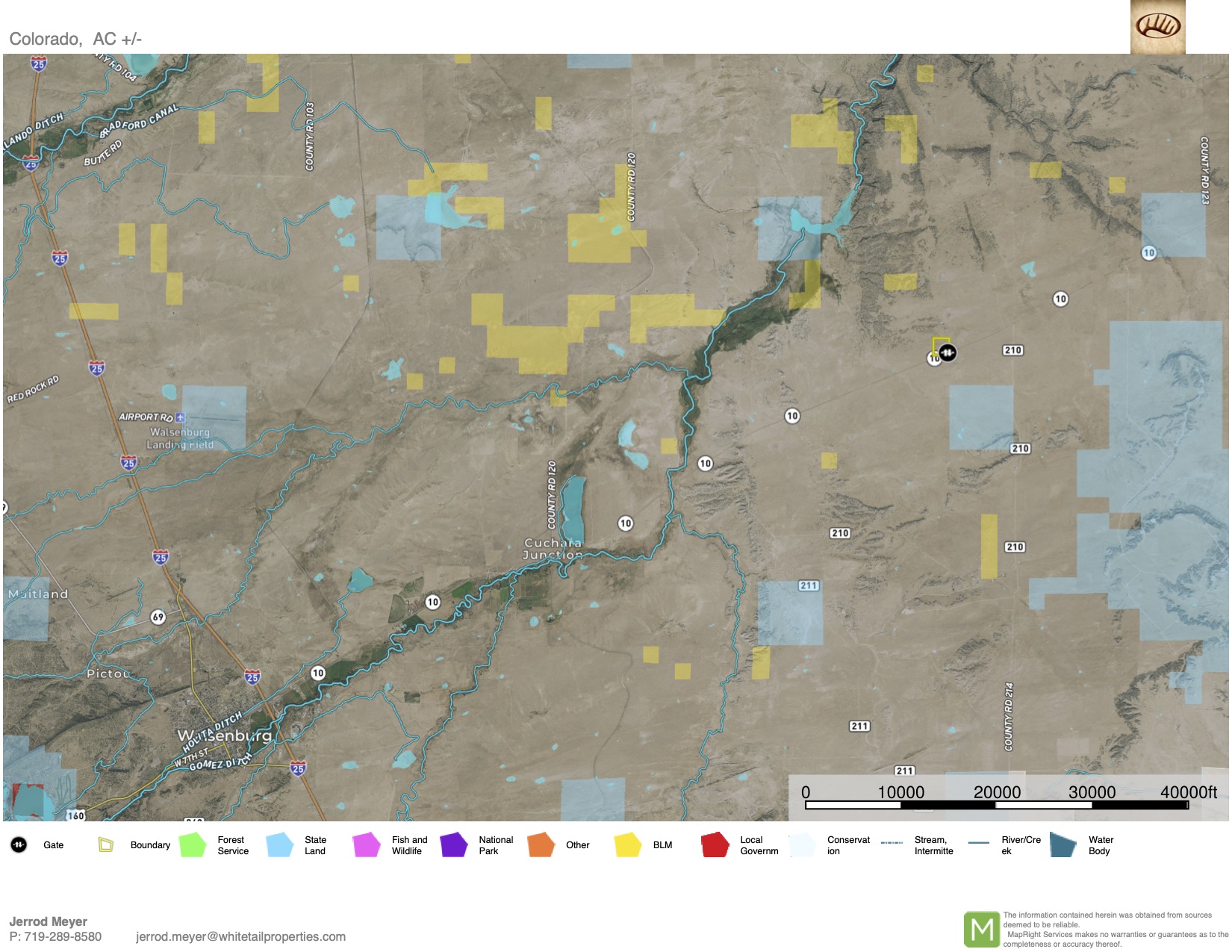Select the red Local Government swatch

click(715, 844)
